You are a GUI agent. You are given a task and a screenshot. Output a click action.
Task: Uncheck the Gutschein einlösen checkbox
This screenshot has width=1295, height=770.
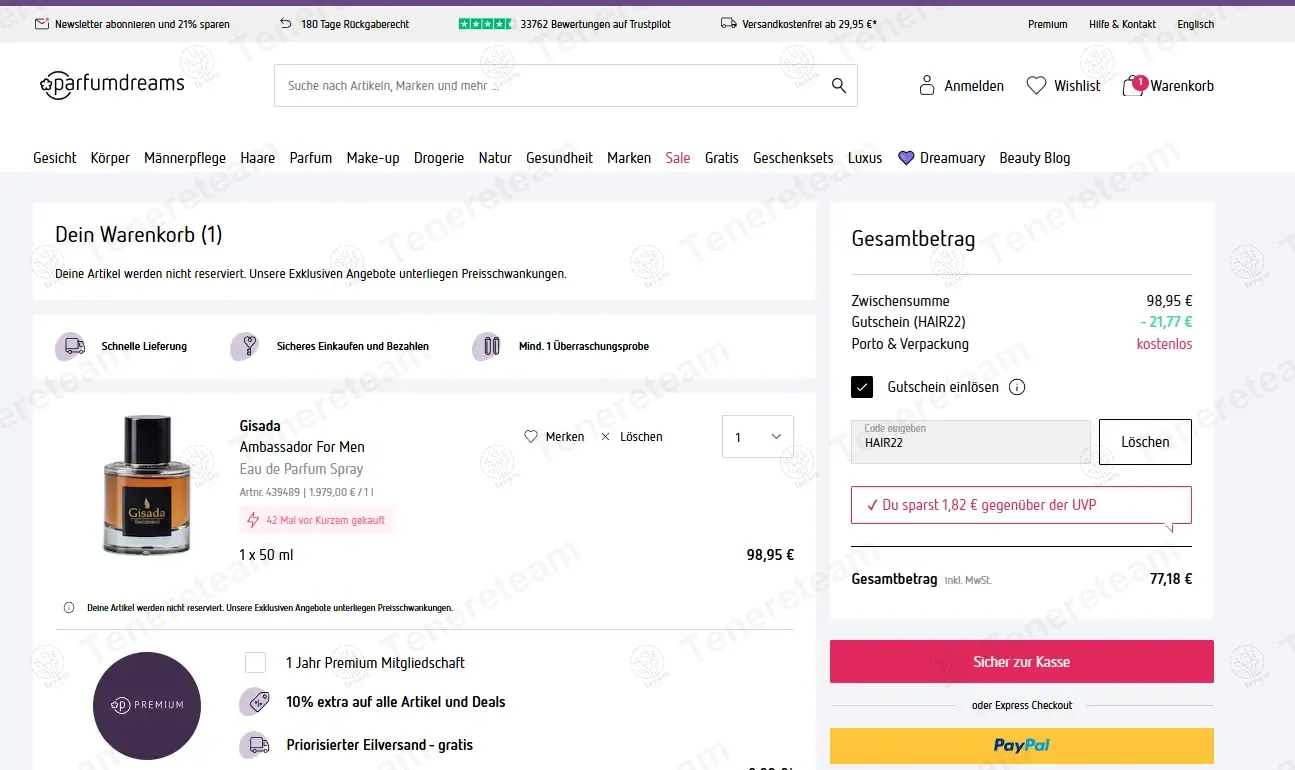861,387
